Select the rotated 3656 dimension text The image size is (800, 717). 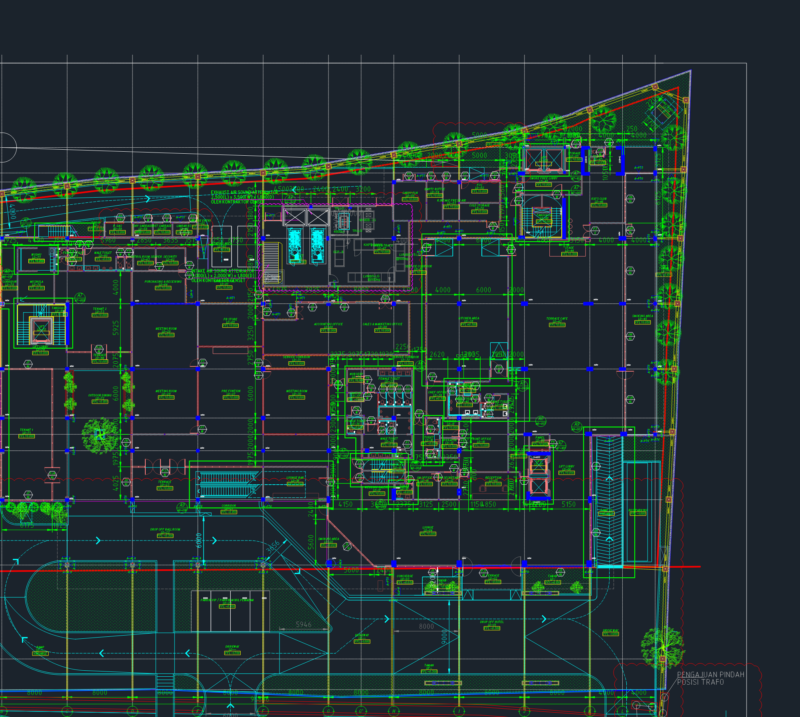point(273,546)
